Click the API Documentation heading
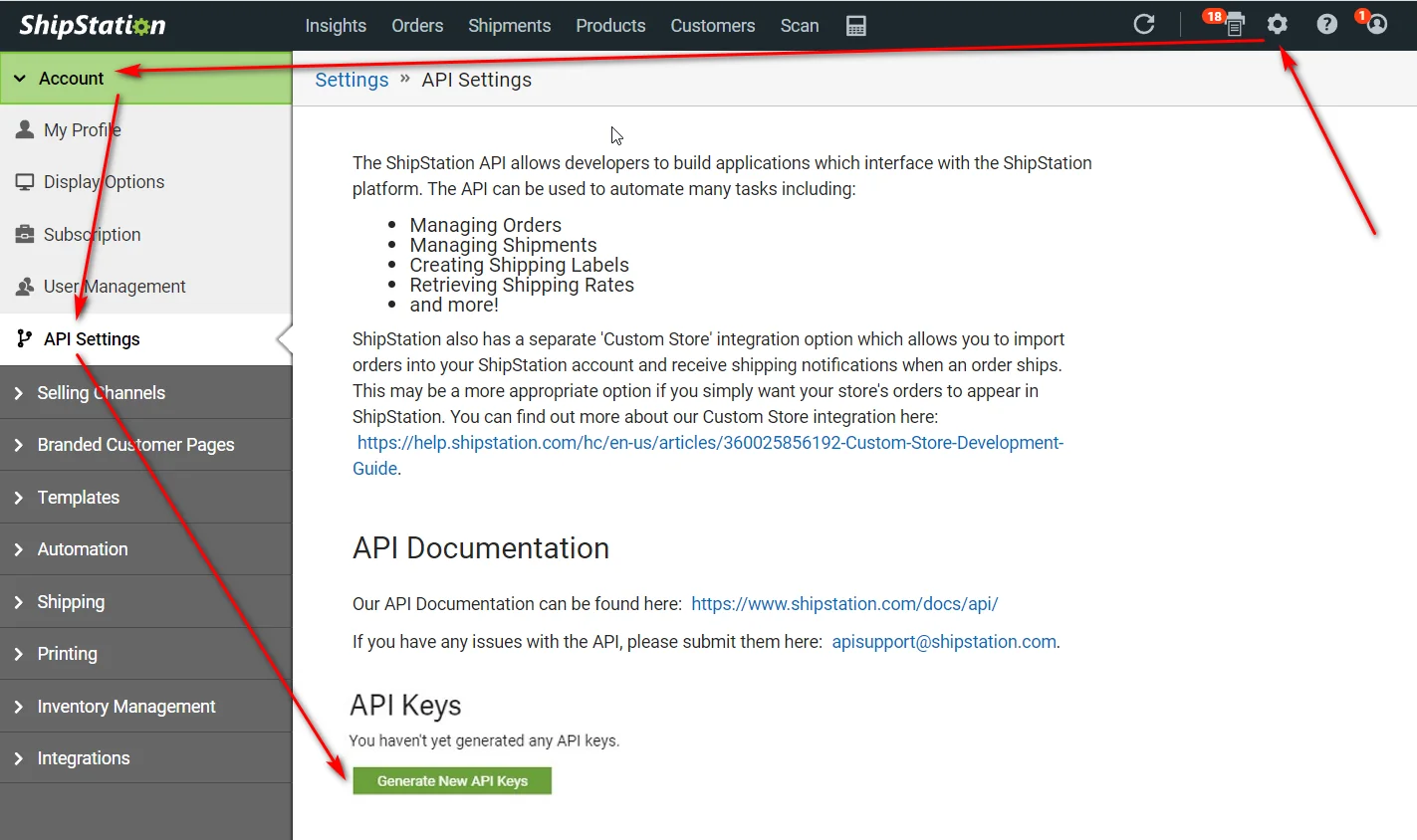The width and height of the screenshot is (1417, 840). point(481,548)
